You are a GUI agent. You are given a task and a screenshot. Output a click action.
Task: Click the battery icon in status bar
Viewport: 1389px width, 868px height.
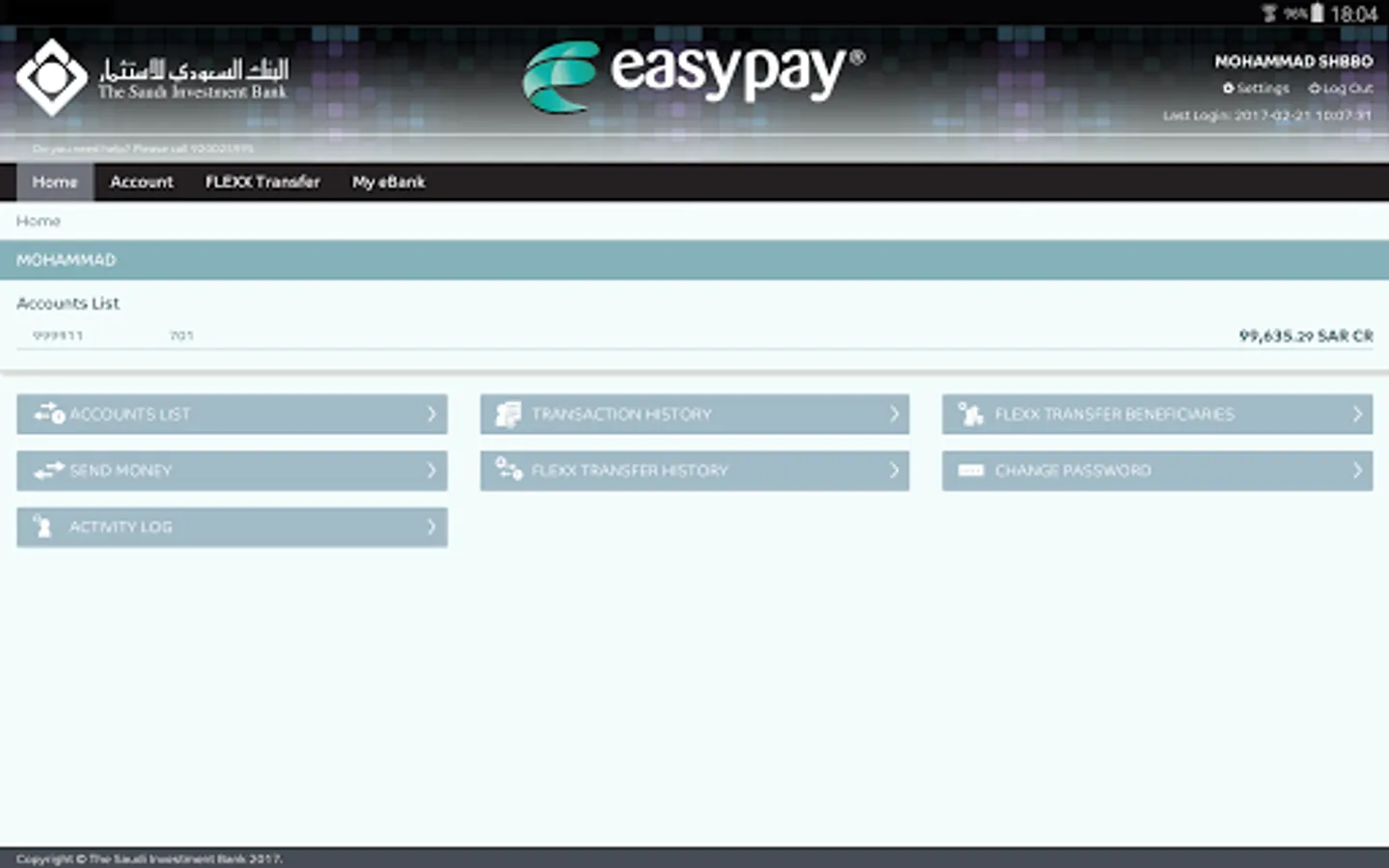click(x=1317, y=14)
